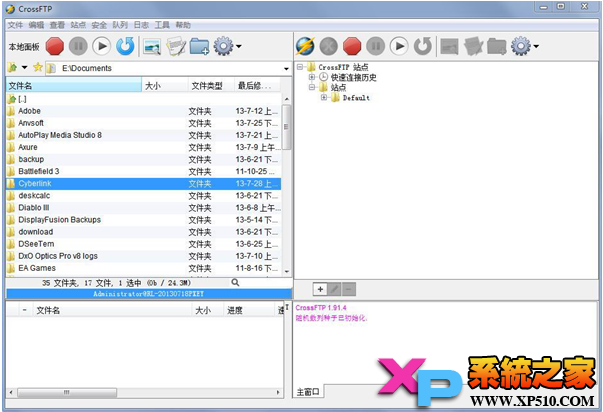Sort local list by 文件名 column header
603x412 pixels.
point(74,85)
